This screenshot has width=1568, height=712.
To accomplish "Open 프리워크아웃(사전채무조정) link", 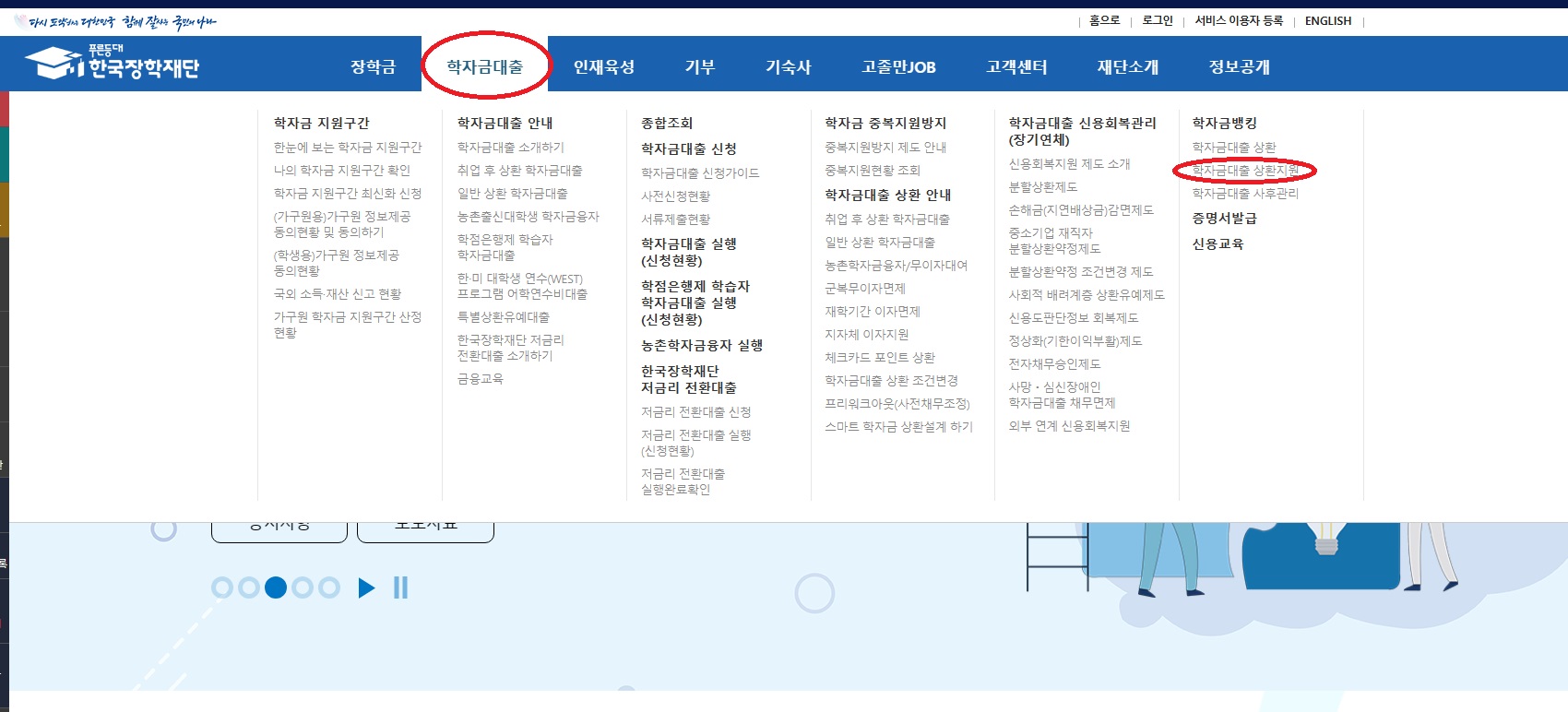I will pos(897,403).
